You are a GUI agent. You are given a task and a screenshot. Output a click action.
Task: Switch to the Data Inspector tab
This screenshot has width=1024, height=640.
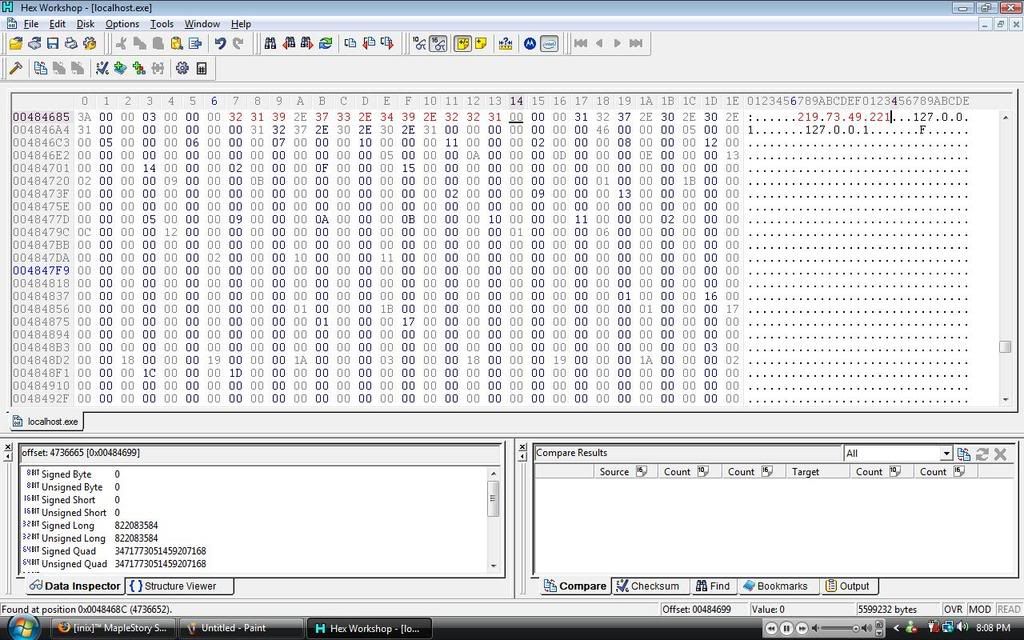pos(75,586)
